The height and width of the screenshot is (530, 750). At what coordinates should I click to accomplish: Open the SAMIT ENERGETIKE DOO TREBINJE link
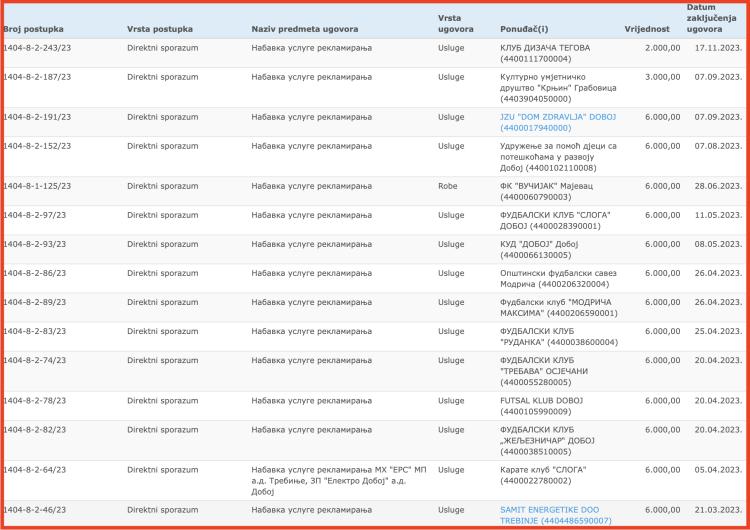pos(555,515)
